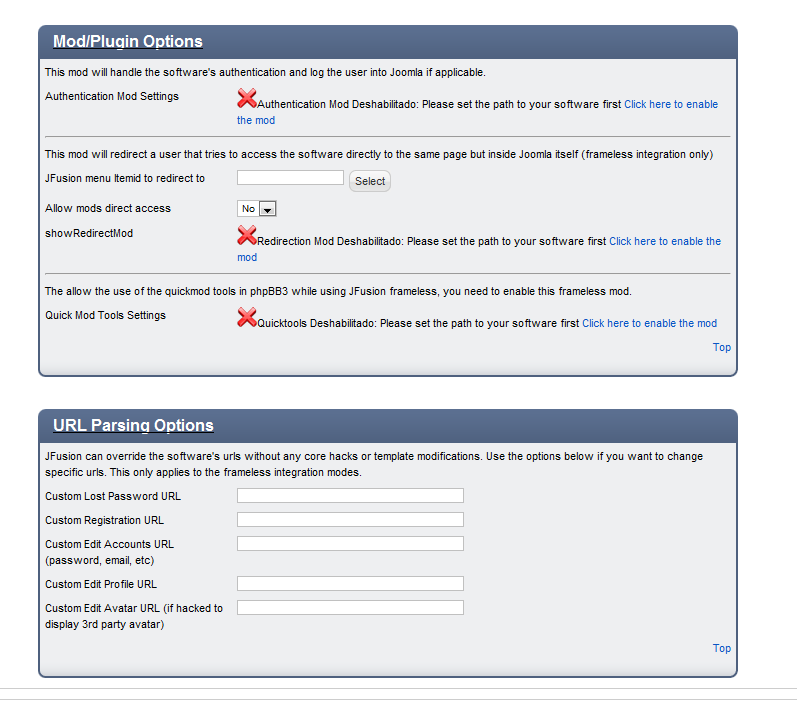Screen dimensions: 797x704
Task: Focus the Custom Lost Password URL field
Action: pos(350,496)
